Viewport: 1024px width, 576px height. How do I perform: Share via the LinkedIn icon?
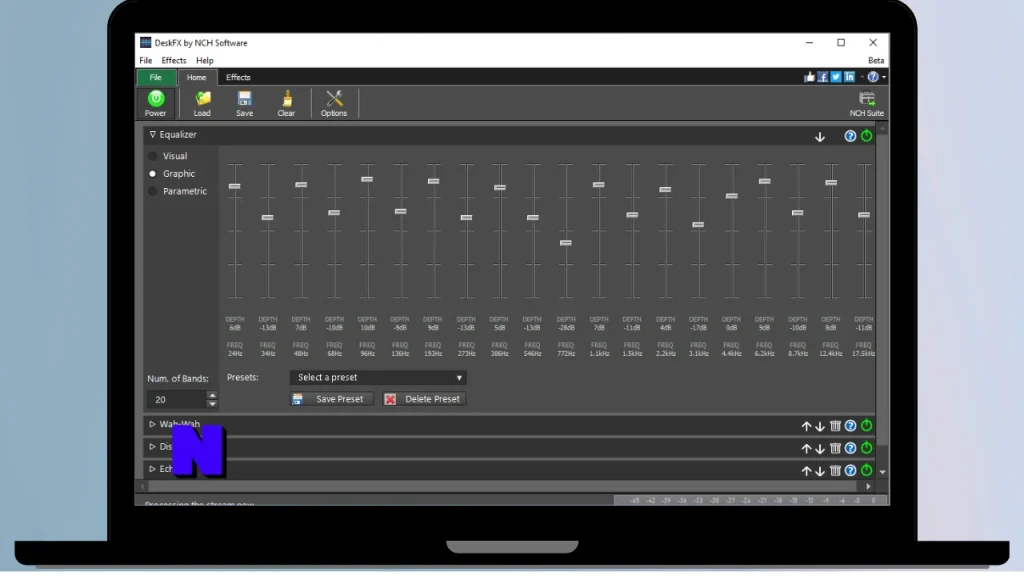849,77
